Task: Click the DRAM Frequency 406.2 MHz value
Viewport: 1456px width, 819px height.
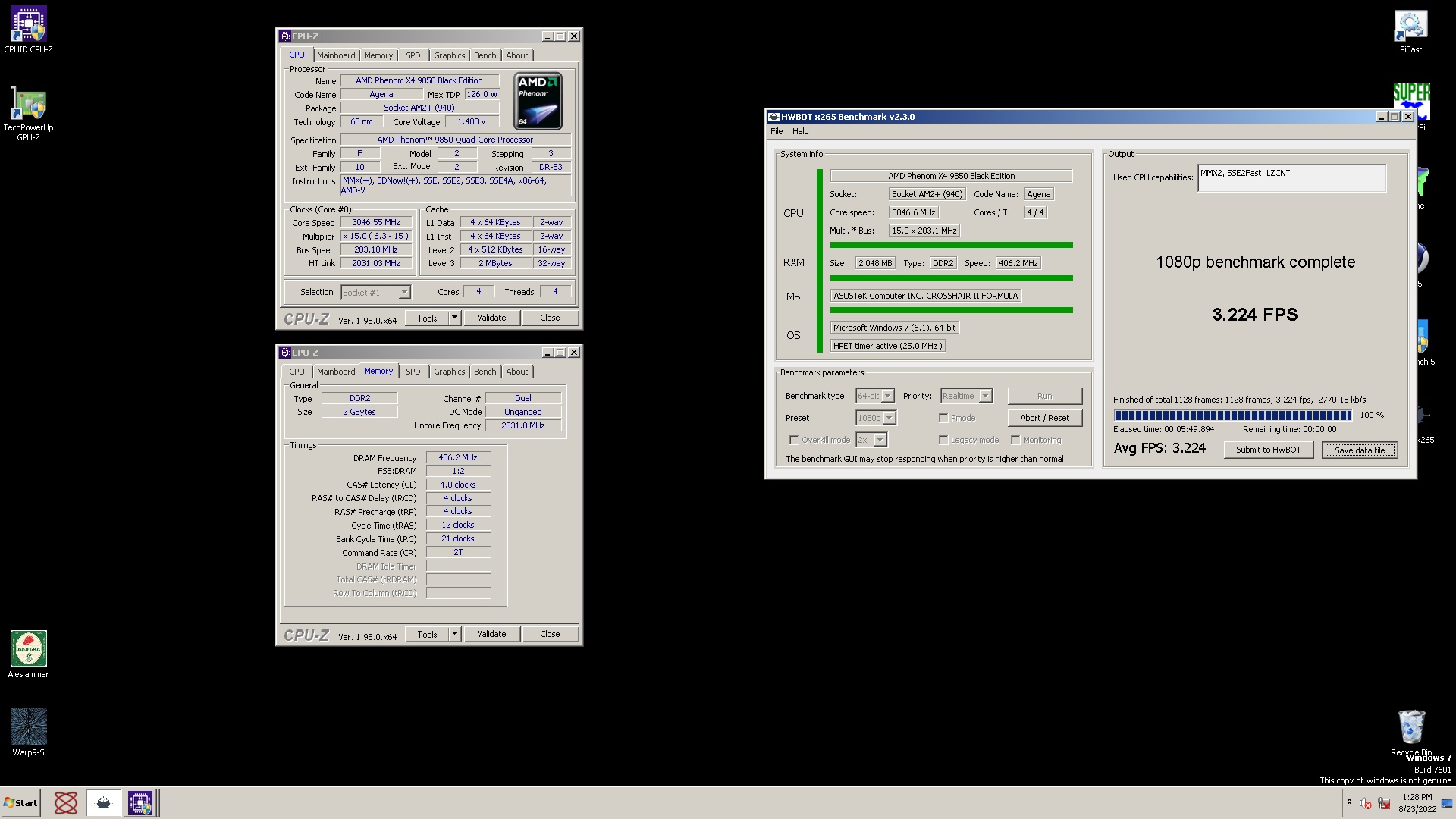Action: tap(458, 457)
